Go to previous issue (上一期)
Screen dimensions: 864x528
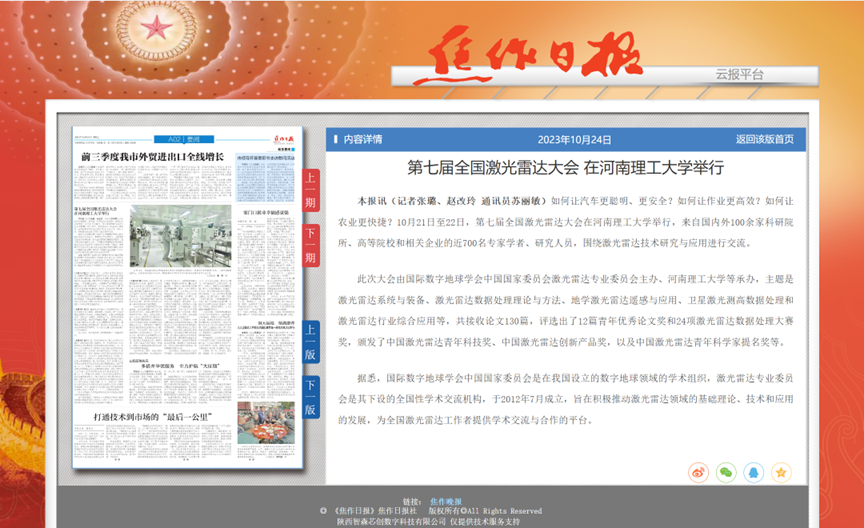tap(311, 190)
